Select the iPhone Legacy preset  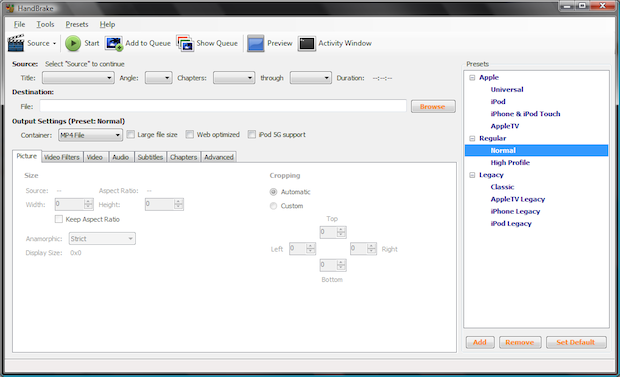point(515,212)
